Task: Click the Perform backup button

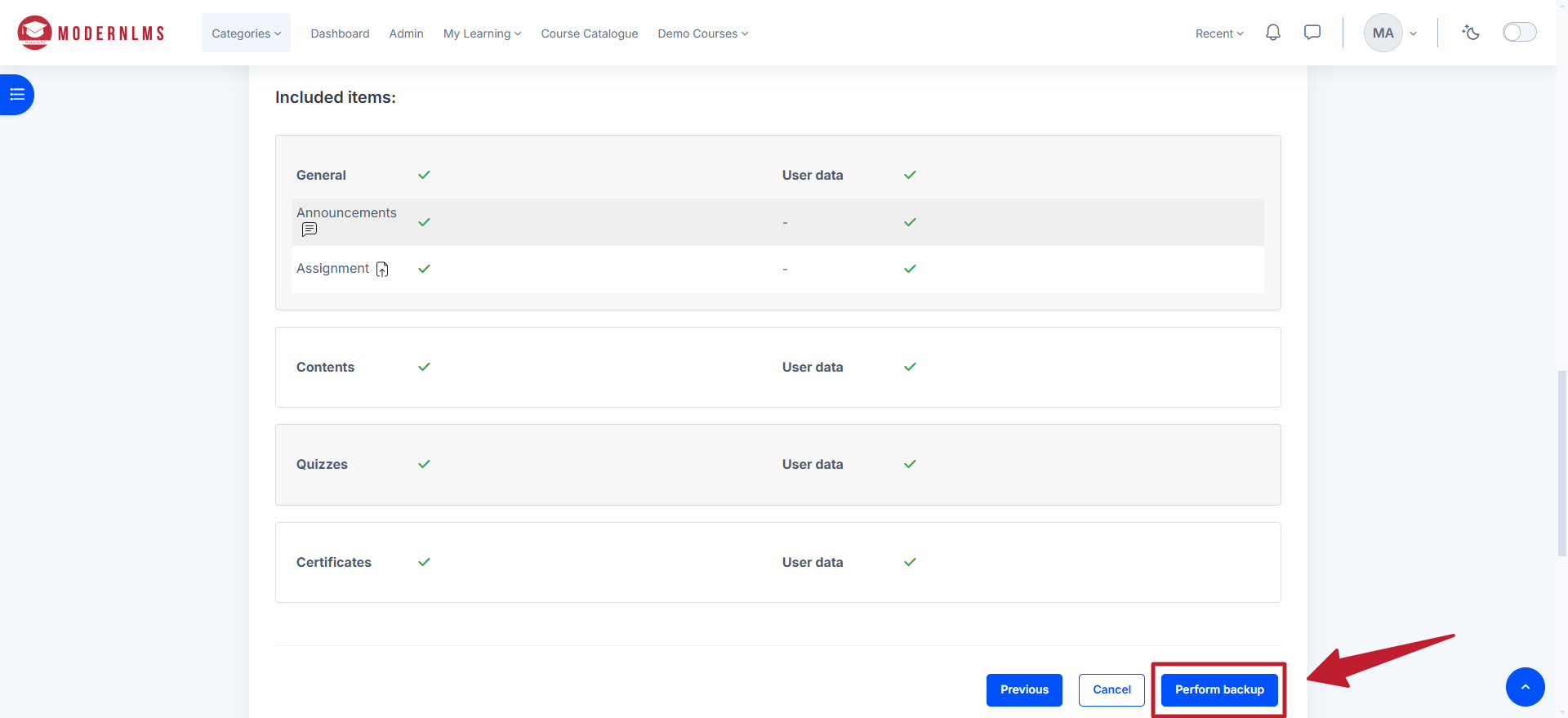Action: (x=1219, y=689)
